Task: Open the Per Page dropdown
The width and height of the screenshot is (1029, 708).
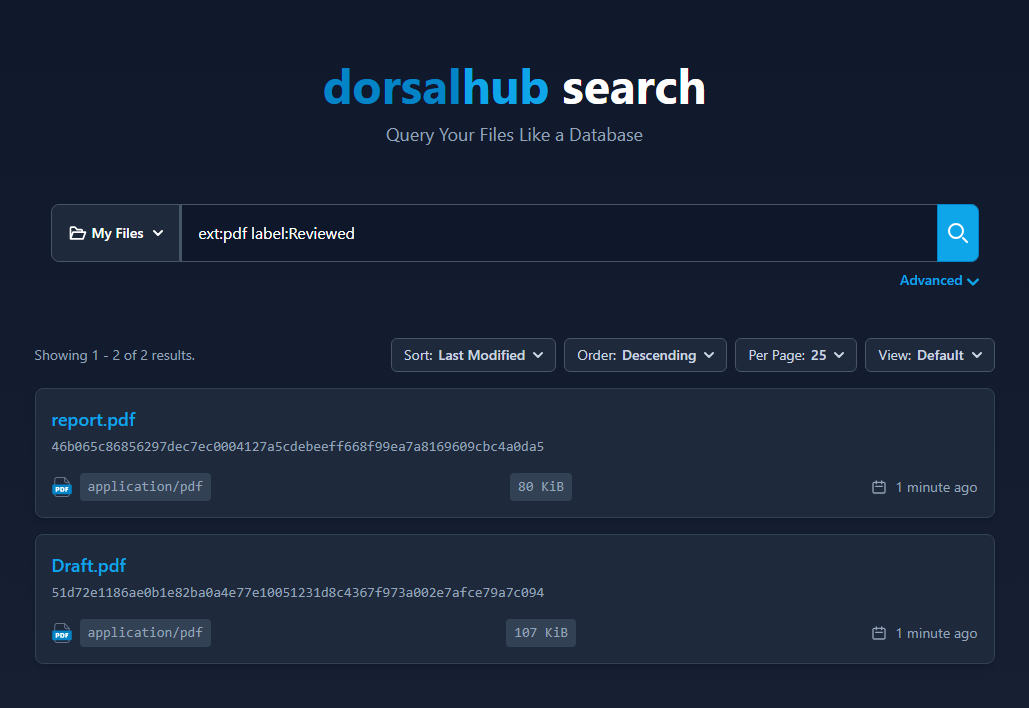Action: [x=795, y=355]
